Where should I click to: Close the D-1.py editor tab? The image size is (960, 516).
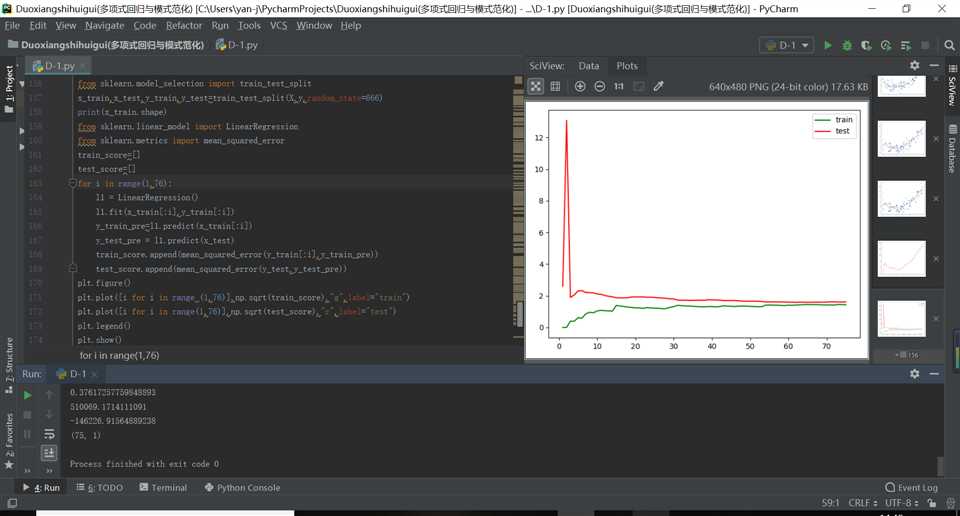(x=83, y=65)
